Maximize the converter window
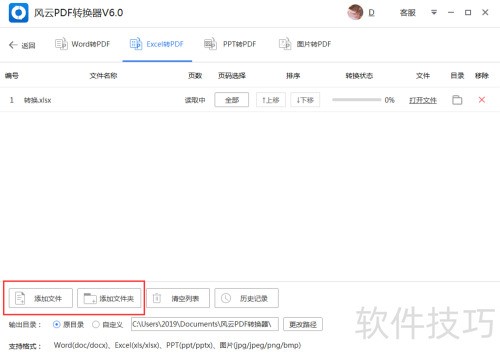This screenshot has height=360, width=500. tap(468, 13)
